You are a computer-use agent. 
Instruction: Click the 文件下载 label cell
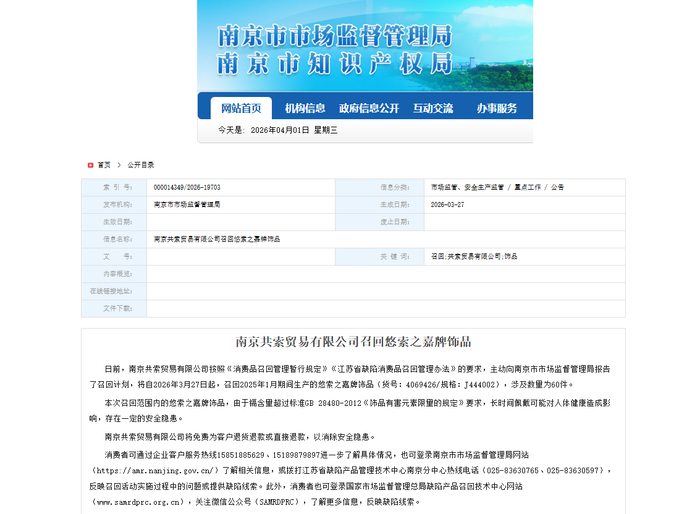coord(114,309)
